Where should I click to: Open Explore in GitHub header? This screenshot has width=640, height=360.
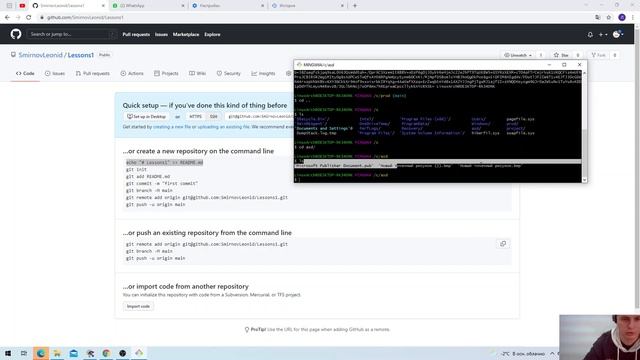(x=212, y=35)
